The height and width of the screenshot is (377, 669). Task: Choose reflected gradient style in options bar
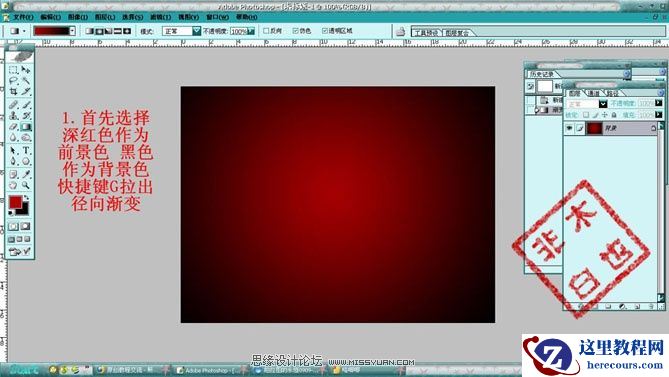(118, 31)
